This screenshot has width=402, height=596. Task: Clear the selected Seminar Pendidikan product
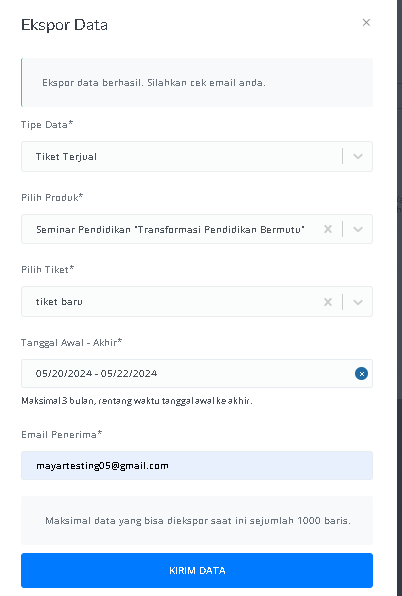[328, 229]
